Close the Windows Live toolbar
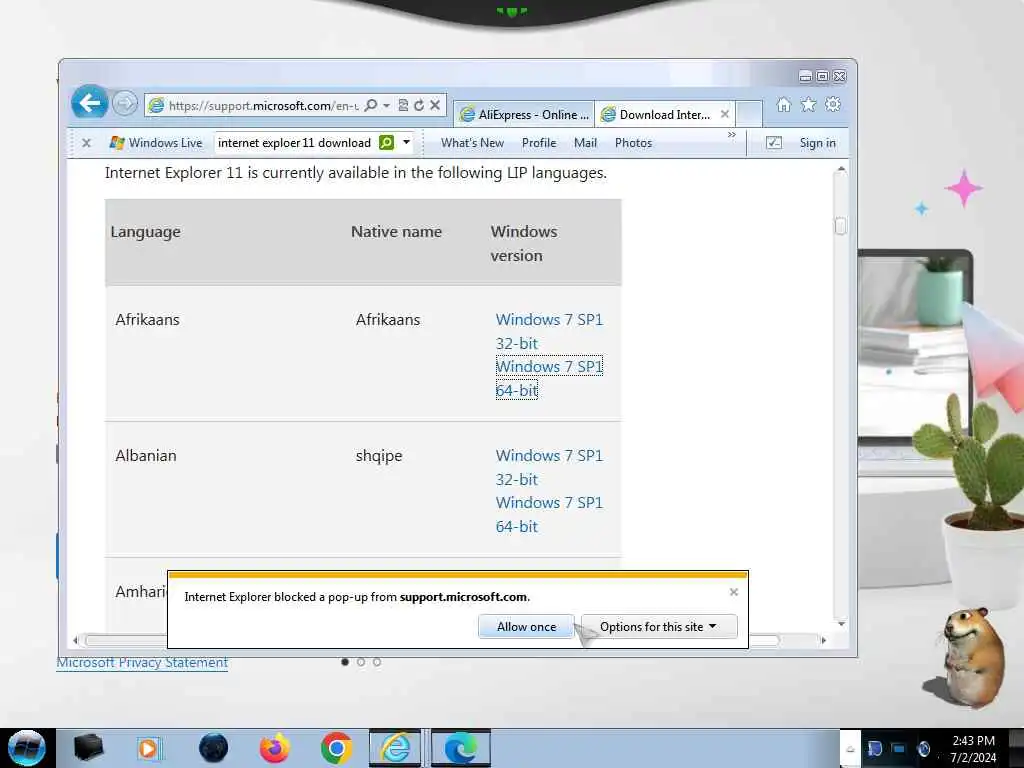1024x768 pixels. point(86,142)
